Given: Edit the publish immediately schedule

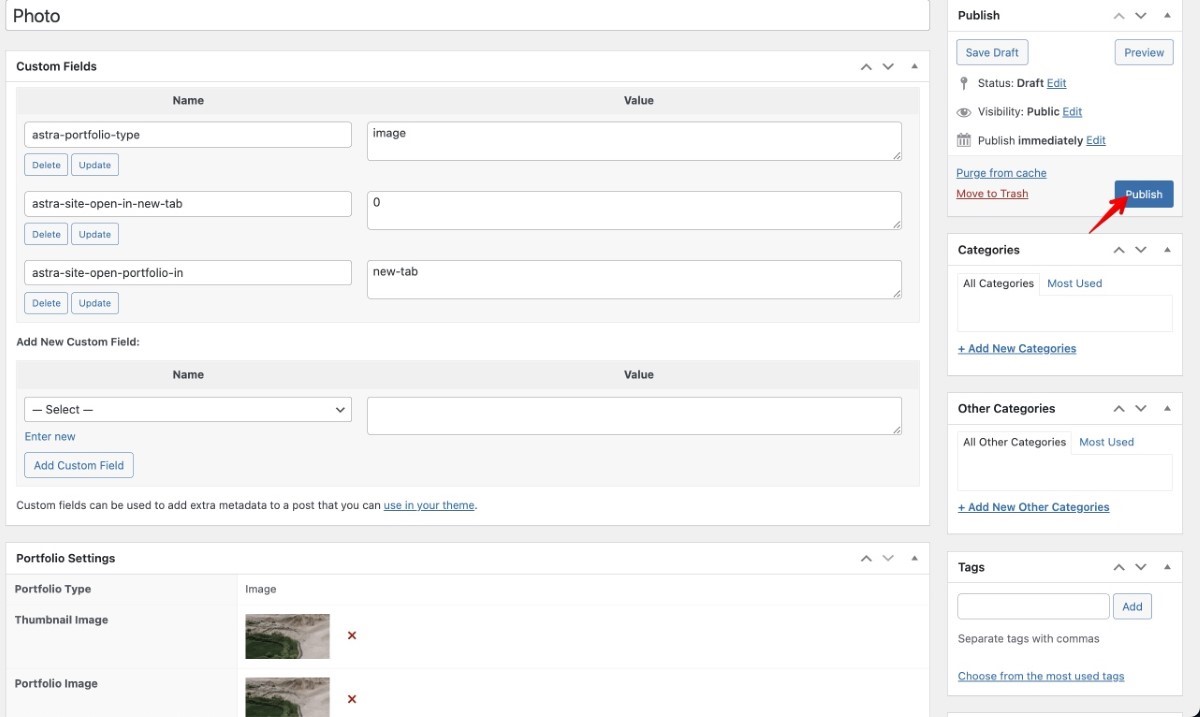Looking at the screenshot, I should (1096, 141).
